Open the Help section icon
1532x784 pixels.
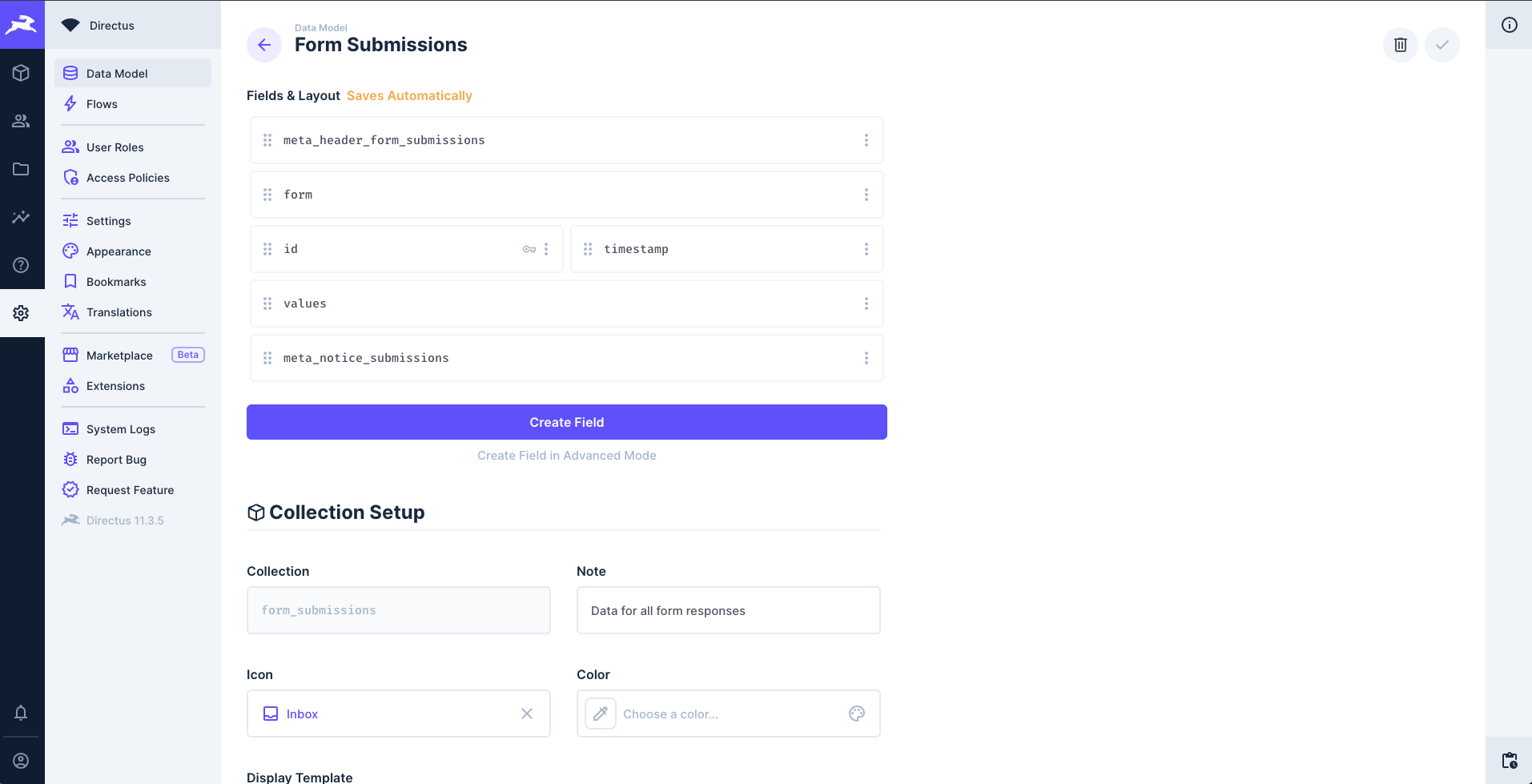(x=21, y=265)
